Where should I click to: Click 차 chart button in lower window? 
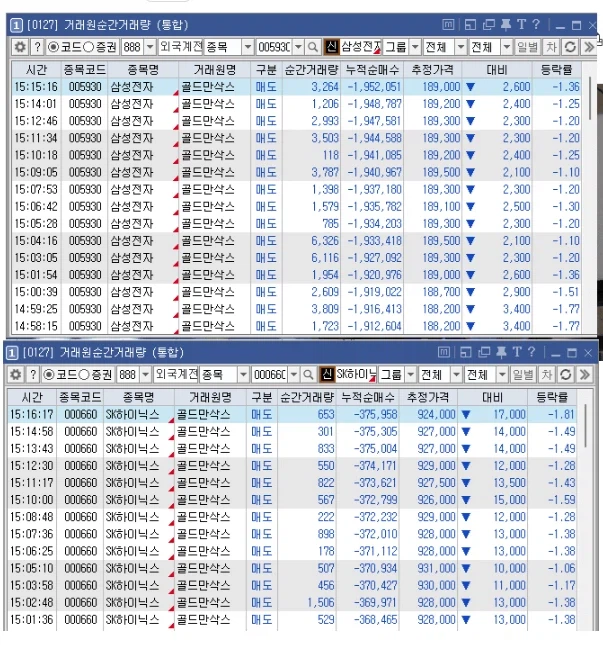click(x=547, y=374)
